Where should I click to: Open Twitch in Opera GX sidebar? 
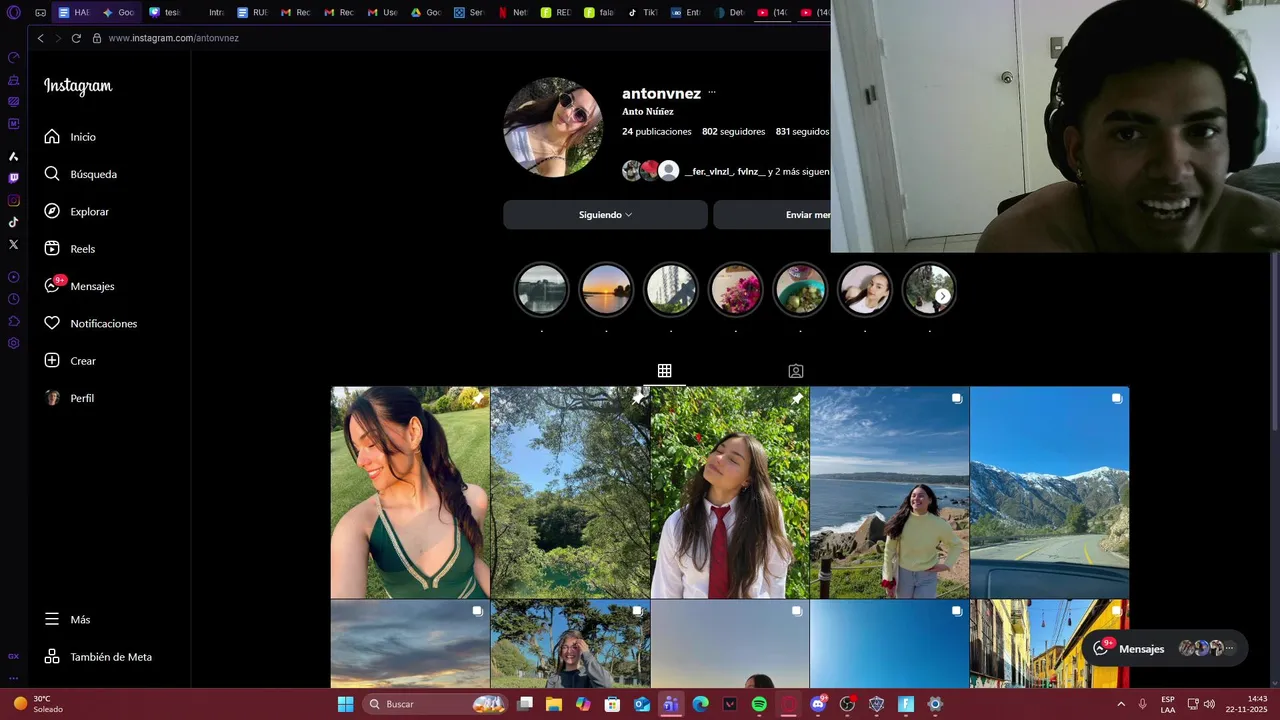tap(13, 178)
